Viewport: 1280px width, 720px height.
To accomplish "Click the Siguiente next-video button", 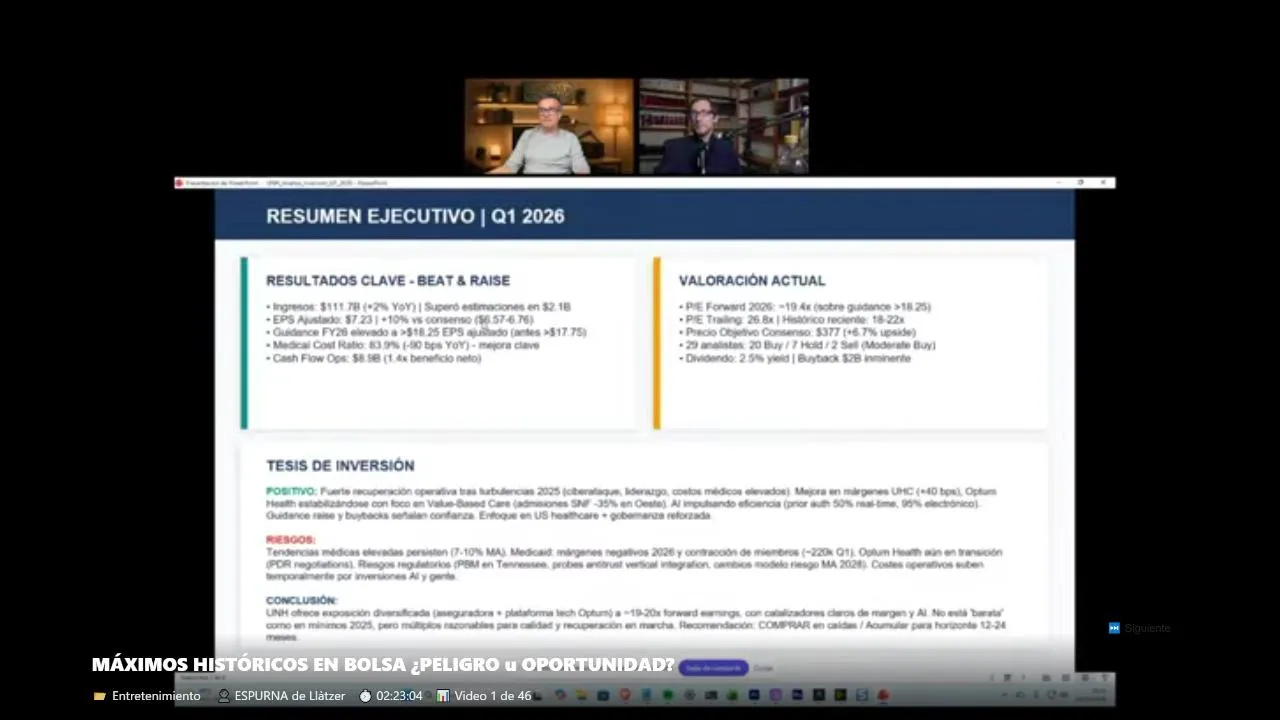I will pyautogui.click(x=1139, y=628).
